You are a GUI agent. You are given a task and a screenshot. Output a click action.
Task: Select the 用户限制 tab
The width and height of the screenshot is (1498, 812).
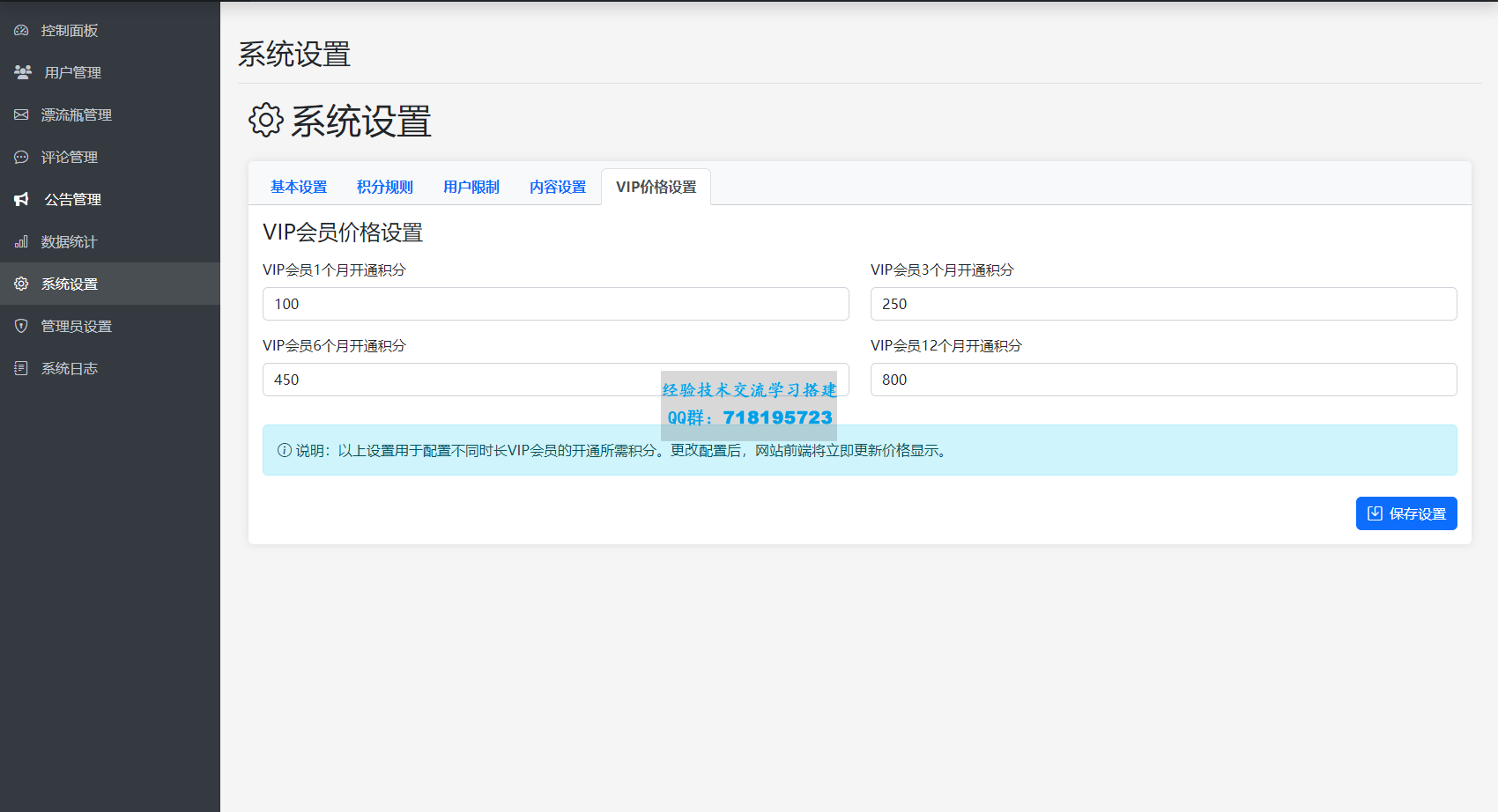[x=471, y=187]
